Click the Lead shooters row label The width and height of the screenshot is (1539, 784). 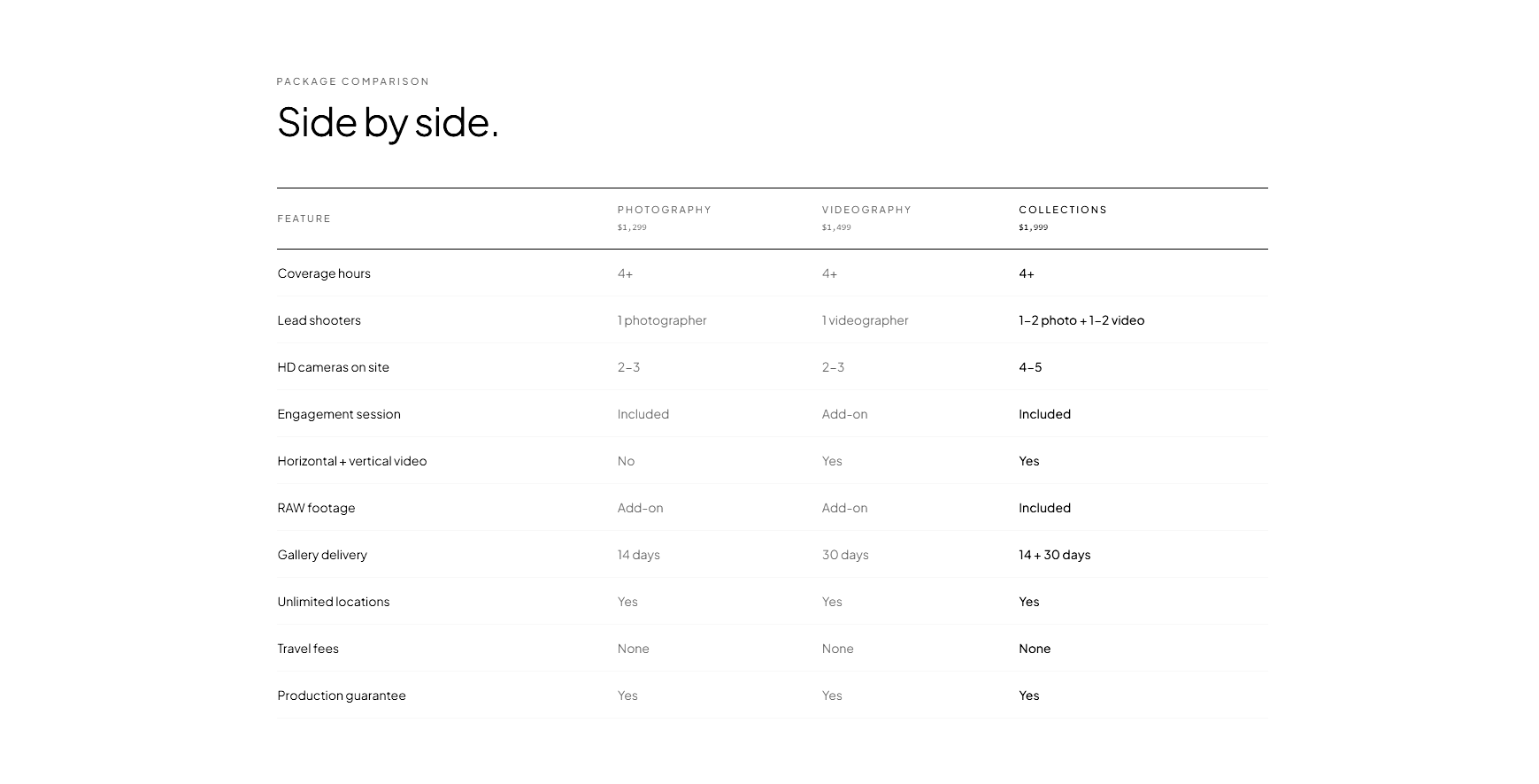[319, 320]
